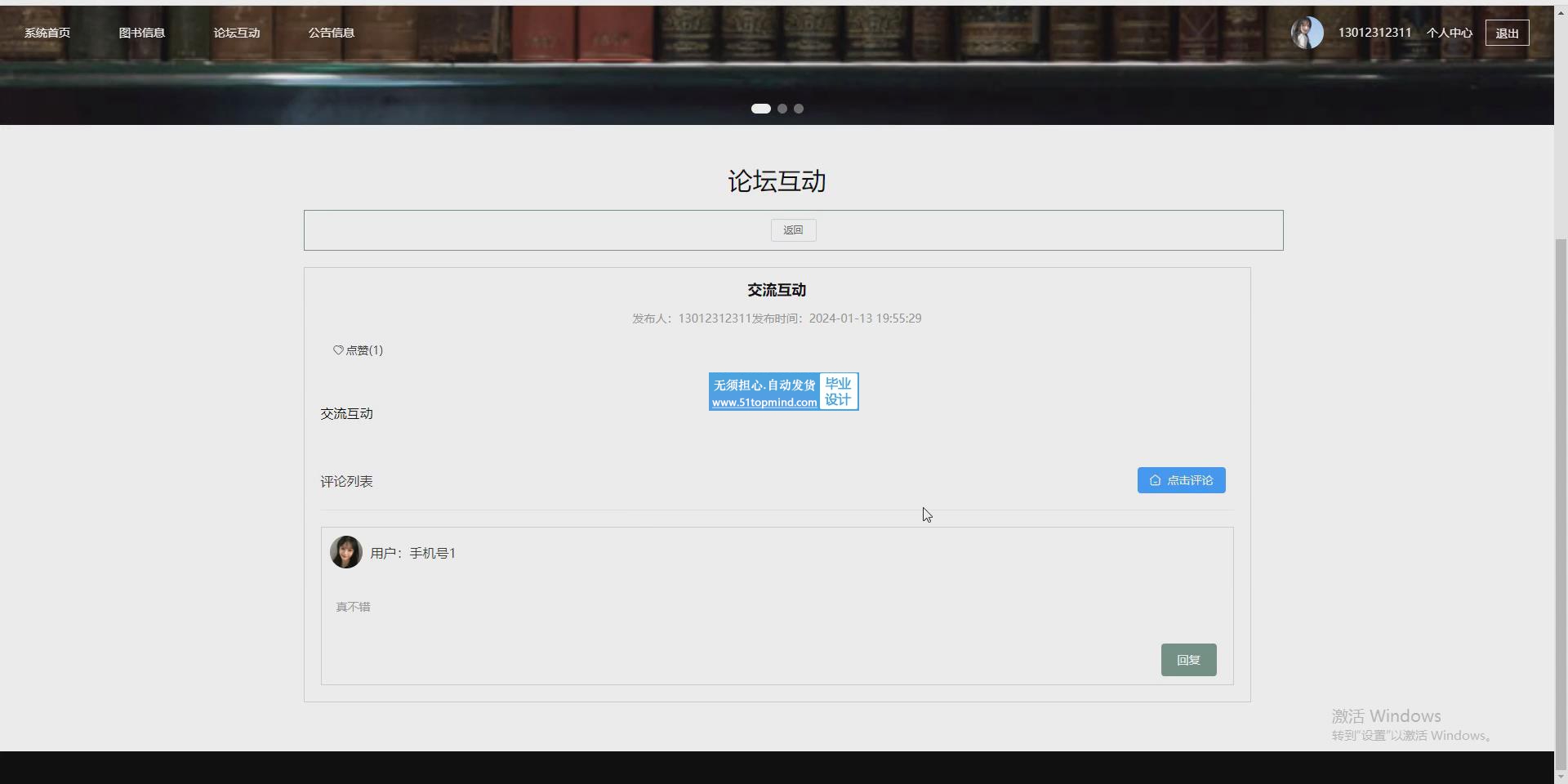The image size is (1568, 784).
Task: Go to 图书信息 page
Action: 142,33
